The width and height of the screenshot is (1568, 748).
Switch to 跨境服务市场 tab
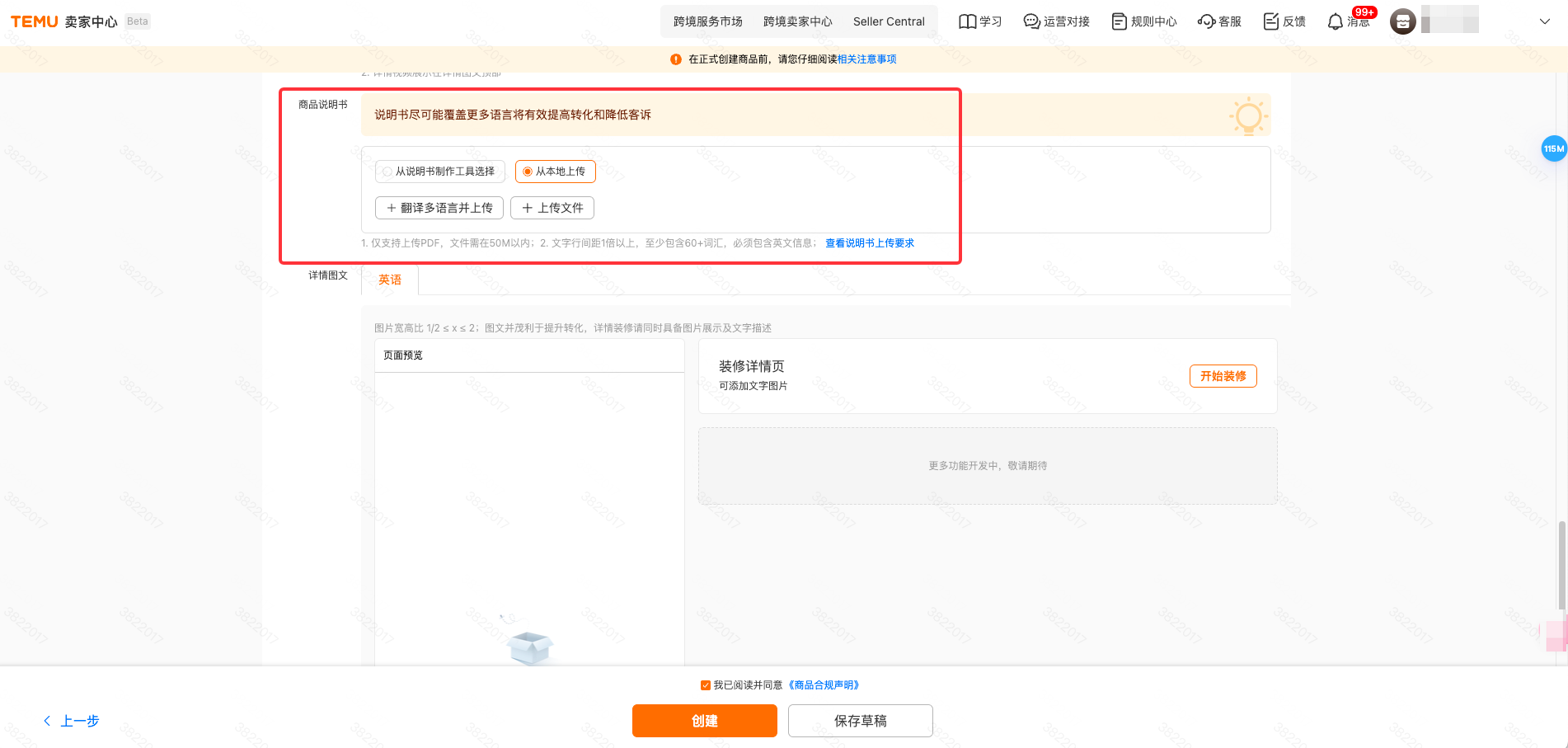click(x=707, y=21)
